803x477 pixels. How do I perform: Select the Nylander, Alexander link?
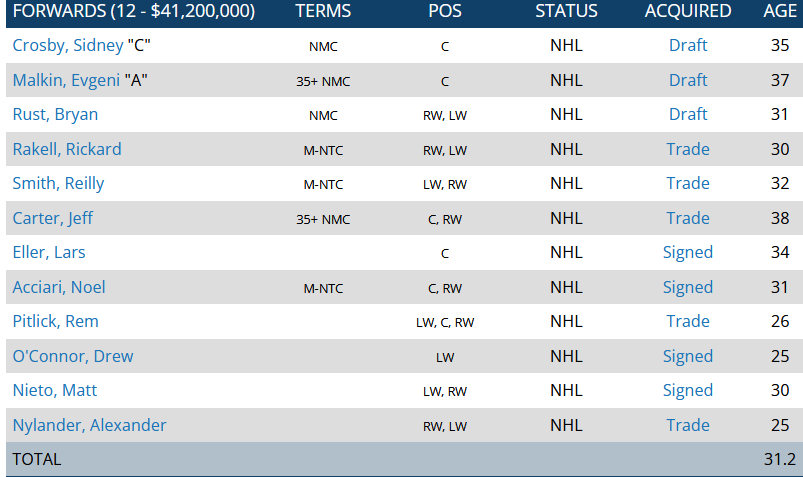point(90,425)
